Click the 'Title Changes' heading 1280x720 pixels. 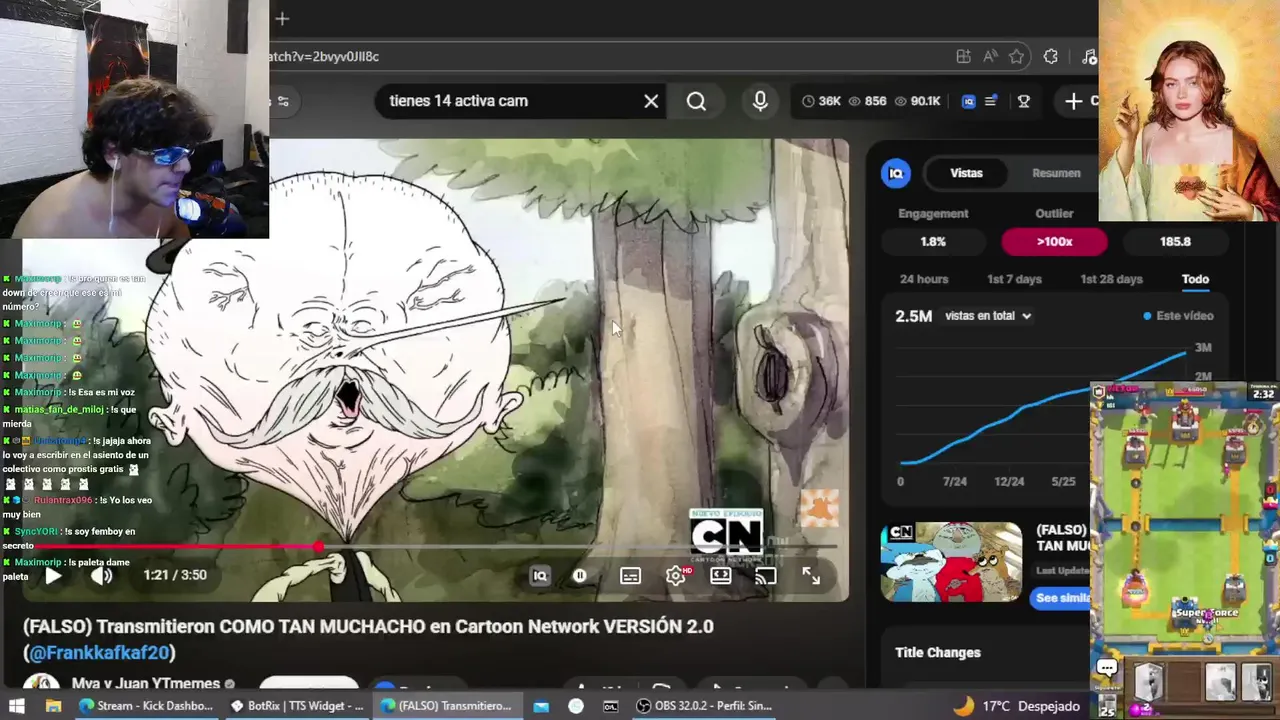point(938,652)
